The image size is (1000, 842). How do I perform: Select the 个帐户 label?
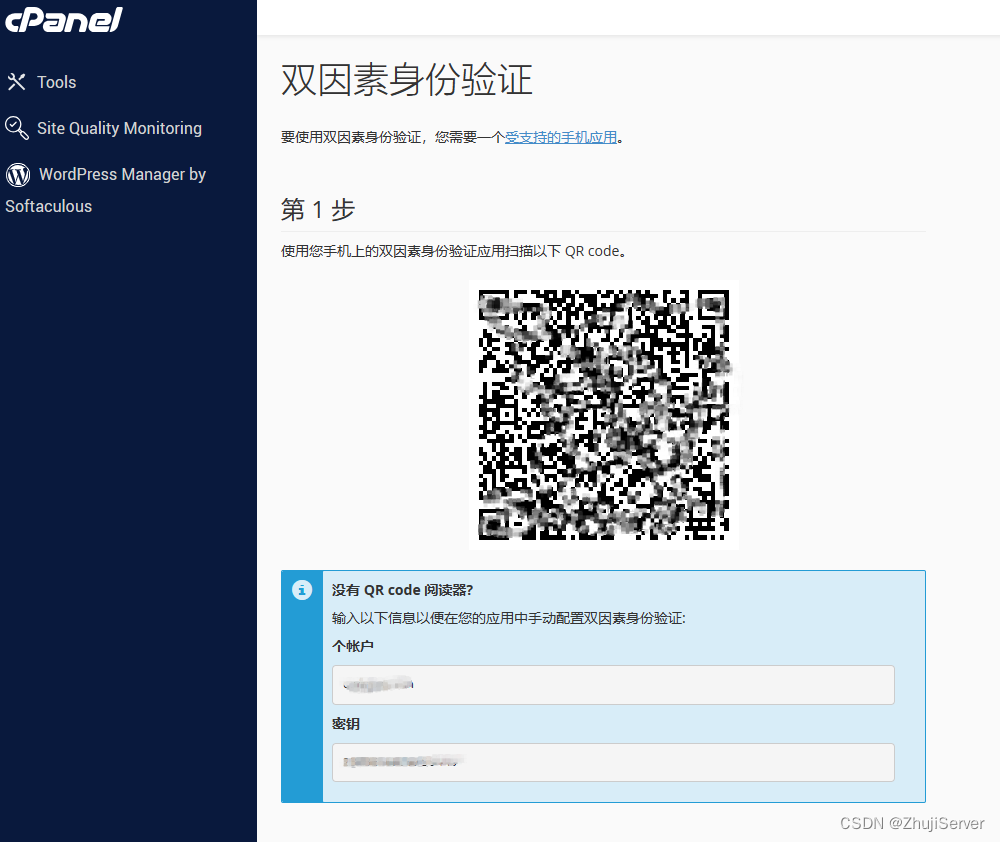[x=353, y=646]
